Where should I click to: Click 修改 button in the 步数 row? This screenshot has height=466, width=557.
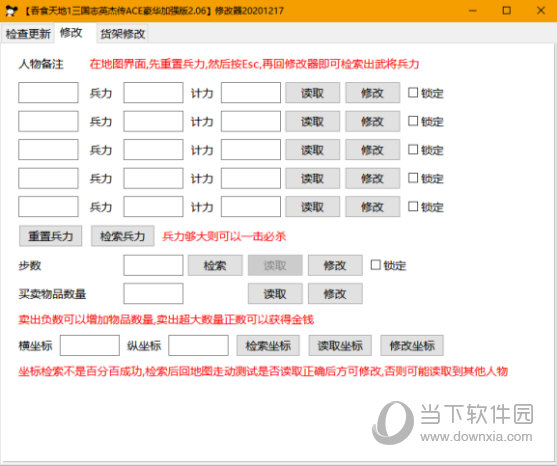click(335, 265)
